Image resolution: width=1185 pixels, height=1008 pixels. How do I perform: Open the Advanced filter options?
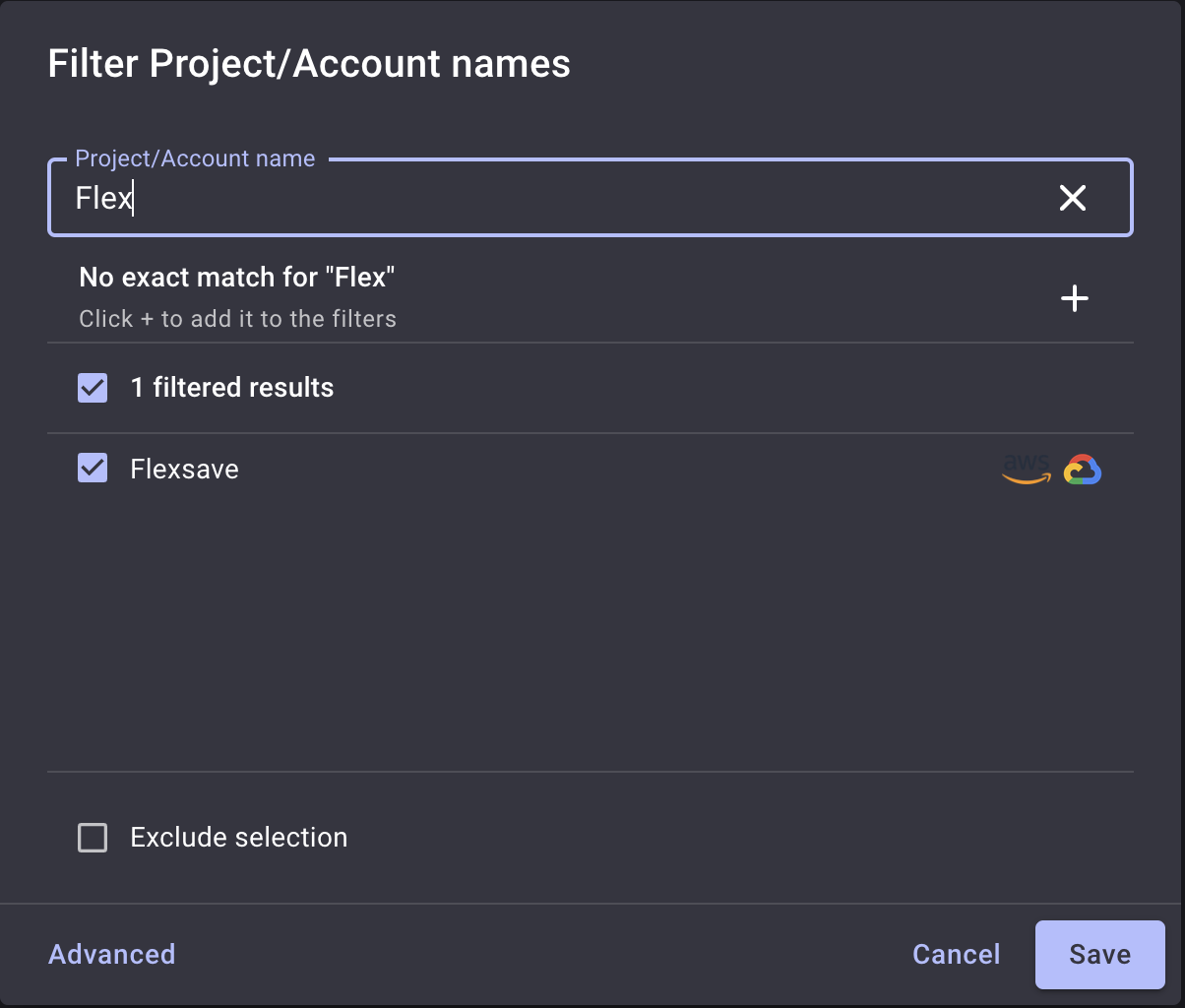point(112,954)
